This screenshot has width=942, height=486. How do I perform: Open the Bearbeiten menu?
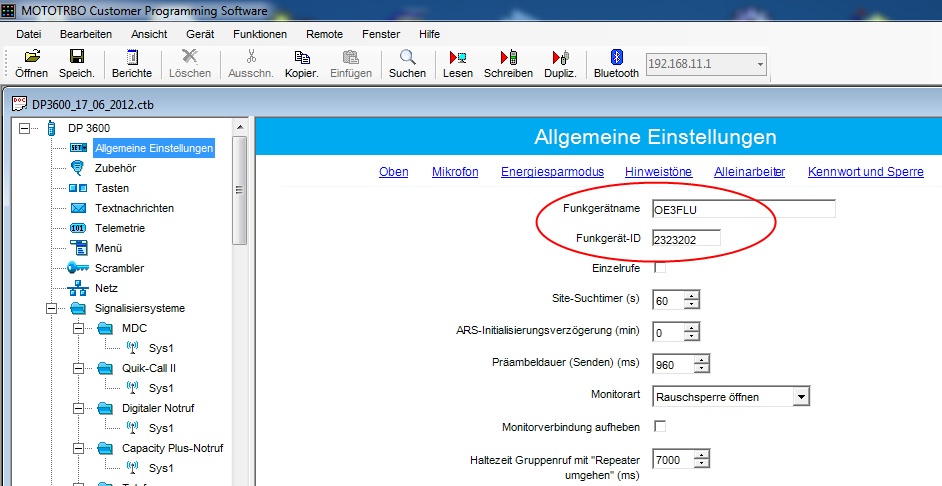click(x=86, y=34)
